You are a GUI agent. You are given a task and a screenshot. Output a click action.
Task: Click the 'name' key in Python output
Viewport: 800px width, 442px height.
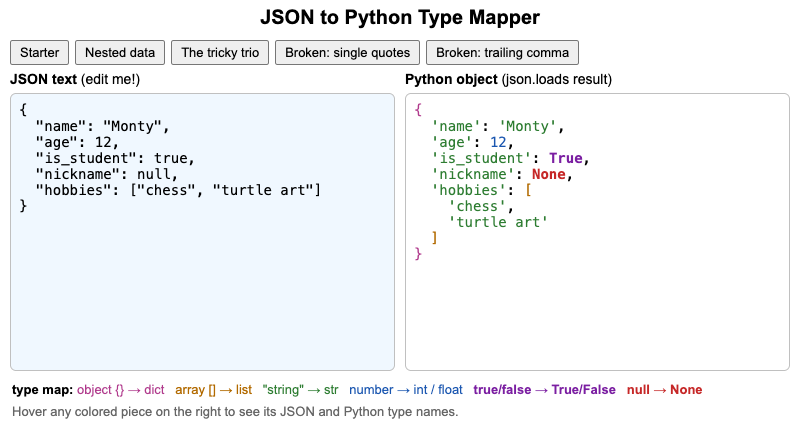456,126
